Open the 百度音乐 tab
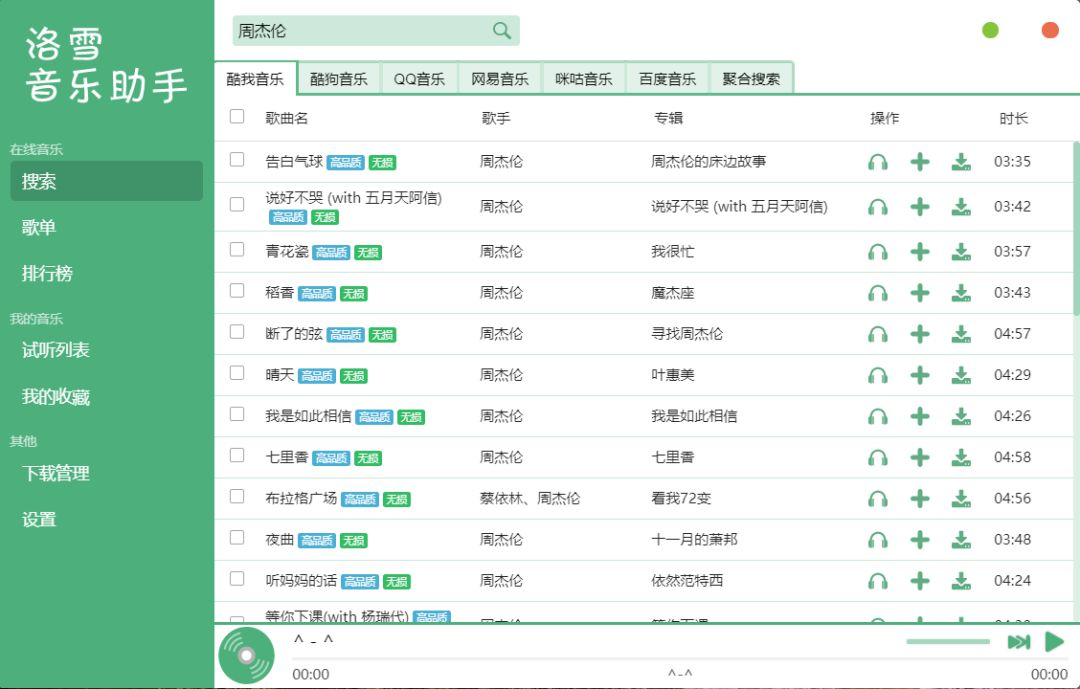Image resolution: width=1080 pixels, height=689 pixels. click(x=667, y=79)
